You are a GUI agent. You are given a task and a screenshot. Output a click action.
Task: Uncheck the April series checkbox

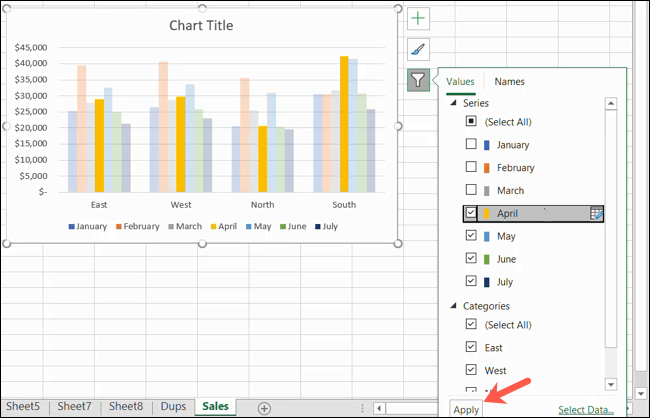tap(471, 213)
